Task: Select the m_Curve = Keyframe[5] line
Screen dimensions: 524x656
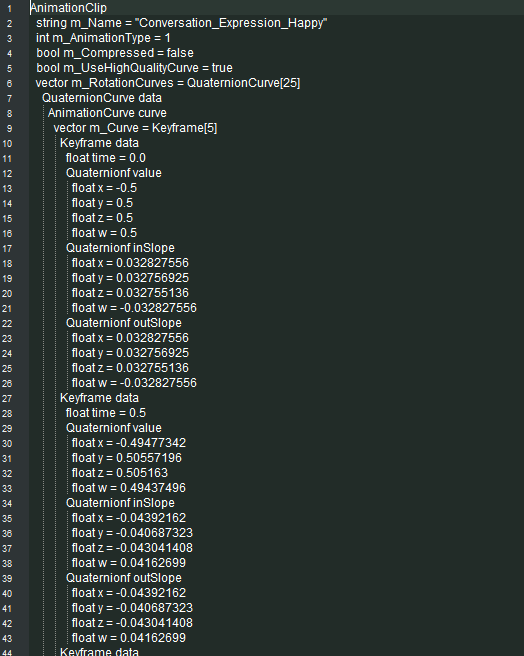Action: coord(135,128)
